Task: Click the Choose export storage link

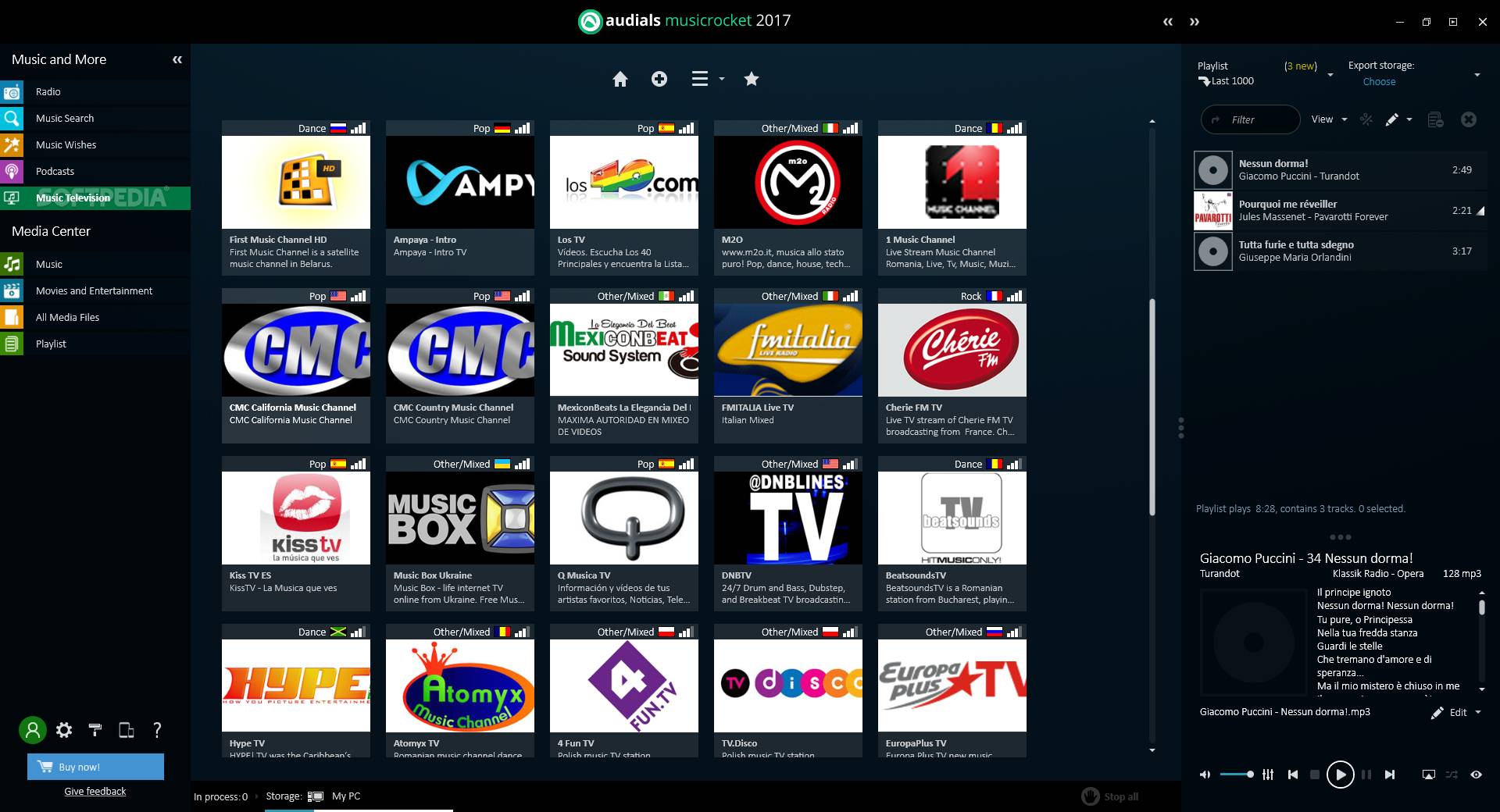Action: tap(1379, 81)
